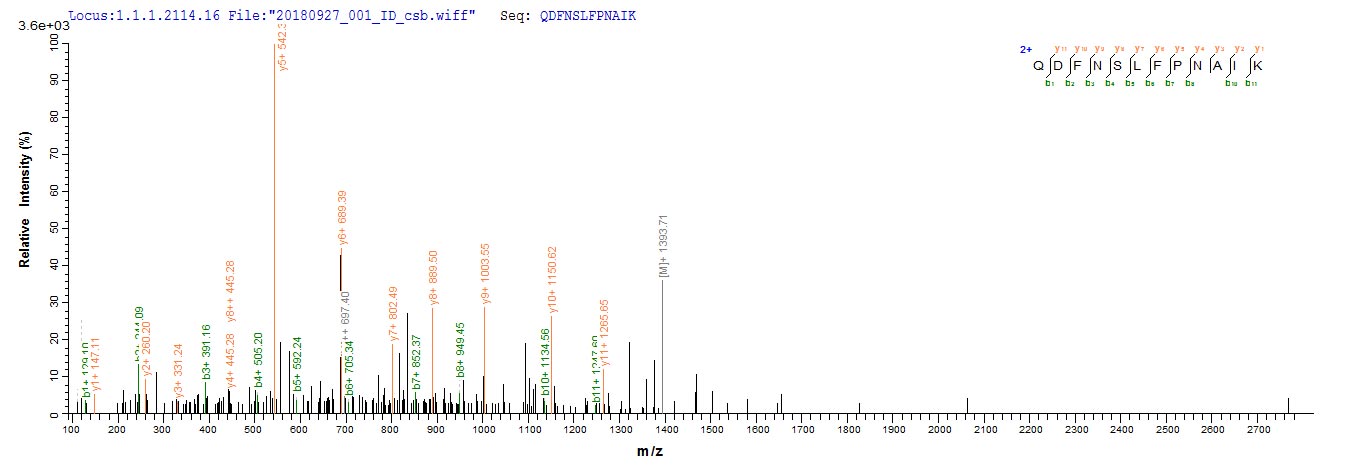Click the 2+ charge state label

tap(1025, 48)
